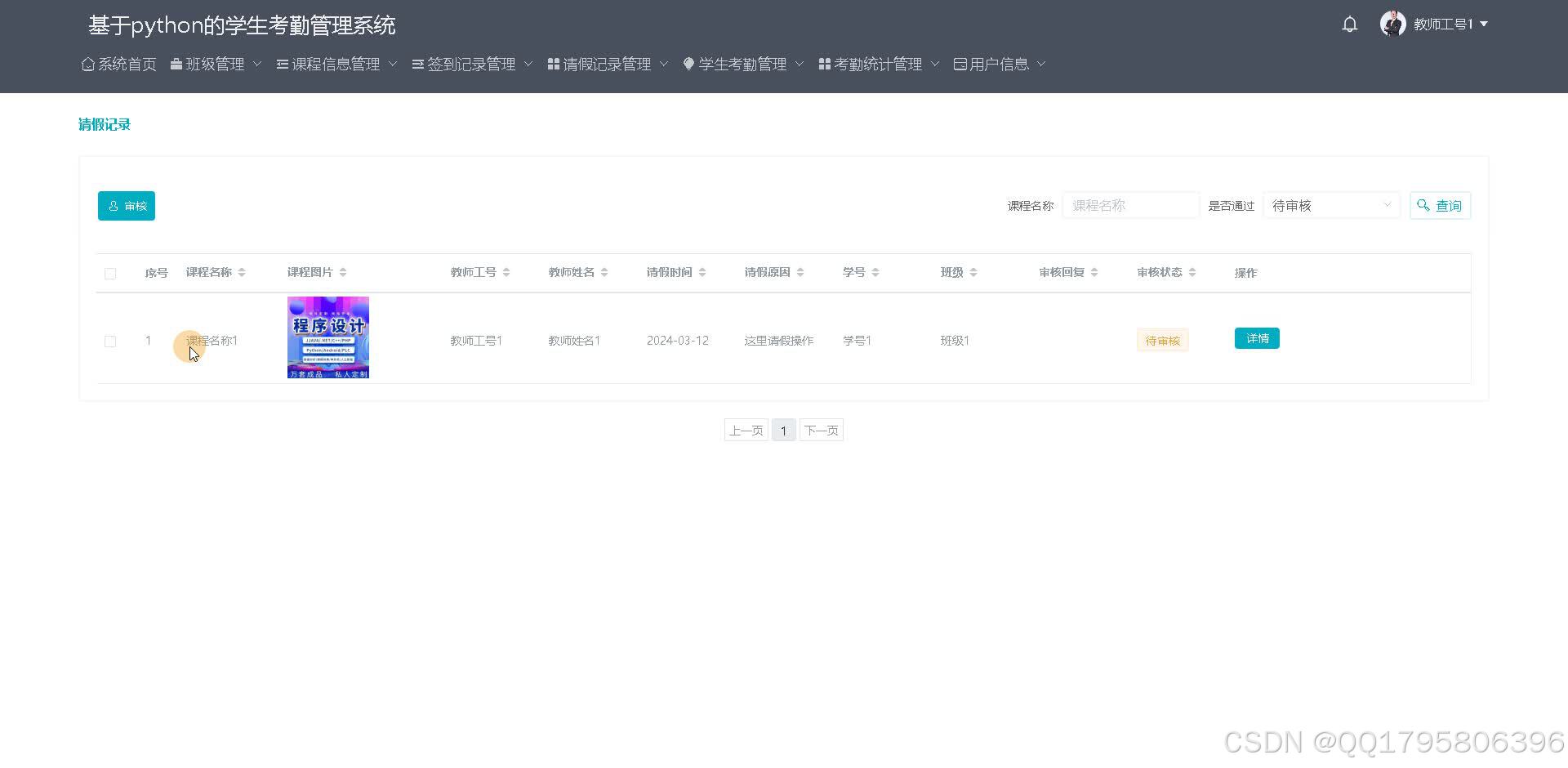Open the 考勤统计管理 menu
The image size is (1568, 768).
tap(879, 64)
